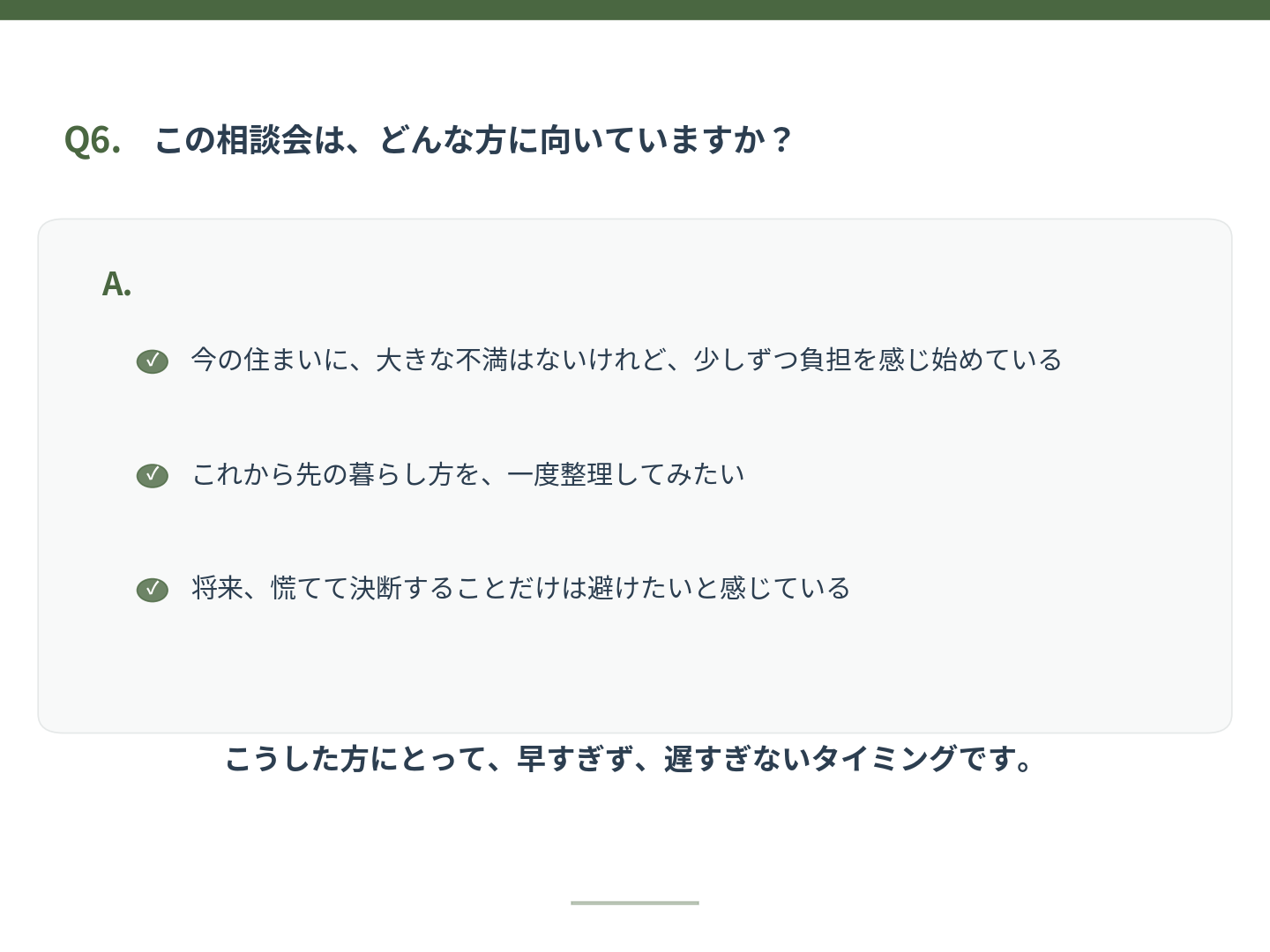Image resolution: width=1270 pixels, height=952 pixels.
Task: Click the text 将来、慌てて決断することだけは避けたい
Action: (442, 588)
